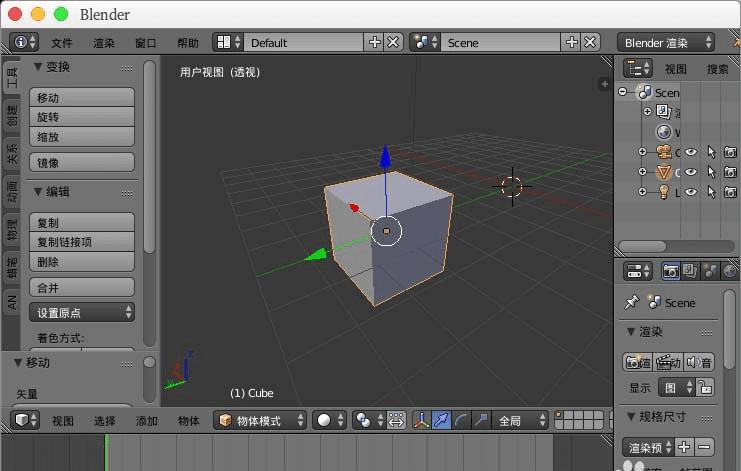Toggle Camera selectability cursor icon
The height and width of the screenshot is (471, 741).
[x=711, y=152]
